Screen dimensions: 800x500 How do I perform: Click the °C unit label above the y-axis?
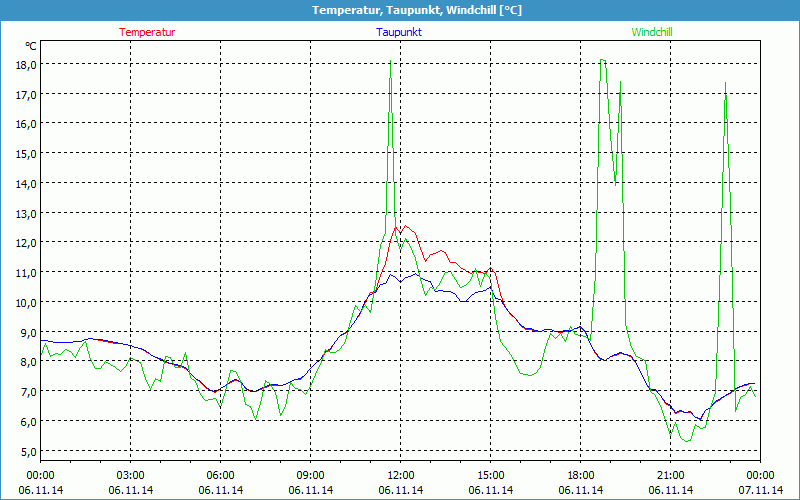click(x=31, y=46)
